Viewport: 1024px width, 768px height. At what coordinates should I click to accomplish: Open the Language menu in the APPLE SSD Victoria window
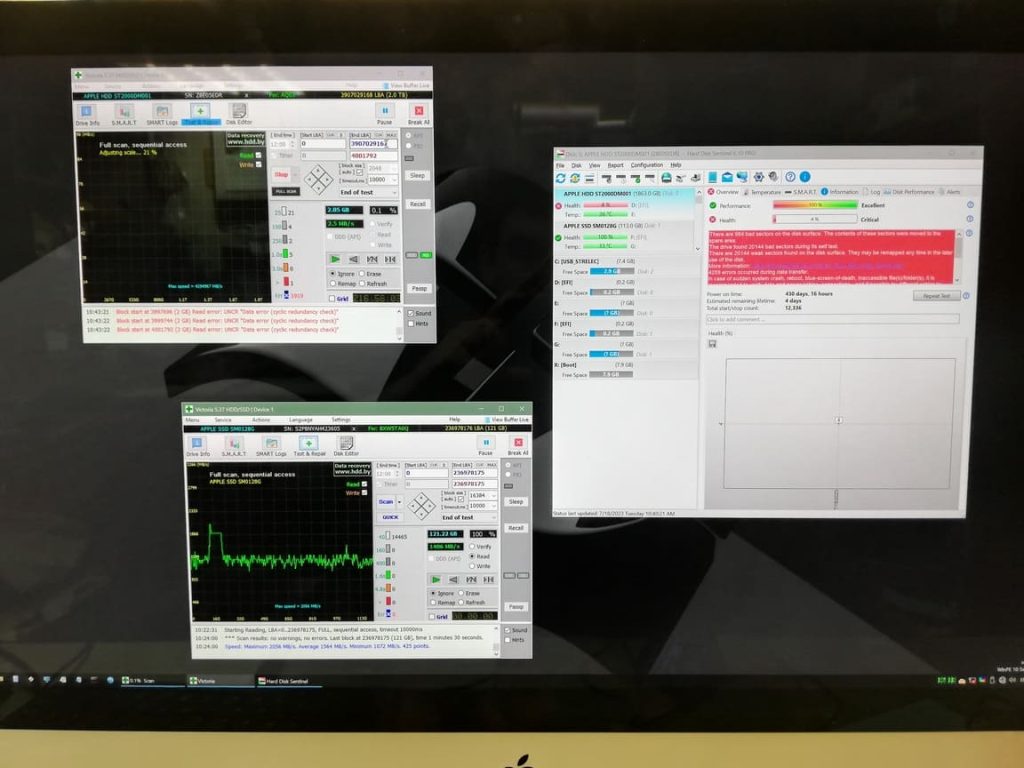[x=300, y=419]
